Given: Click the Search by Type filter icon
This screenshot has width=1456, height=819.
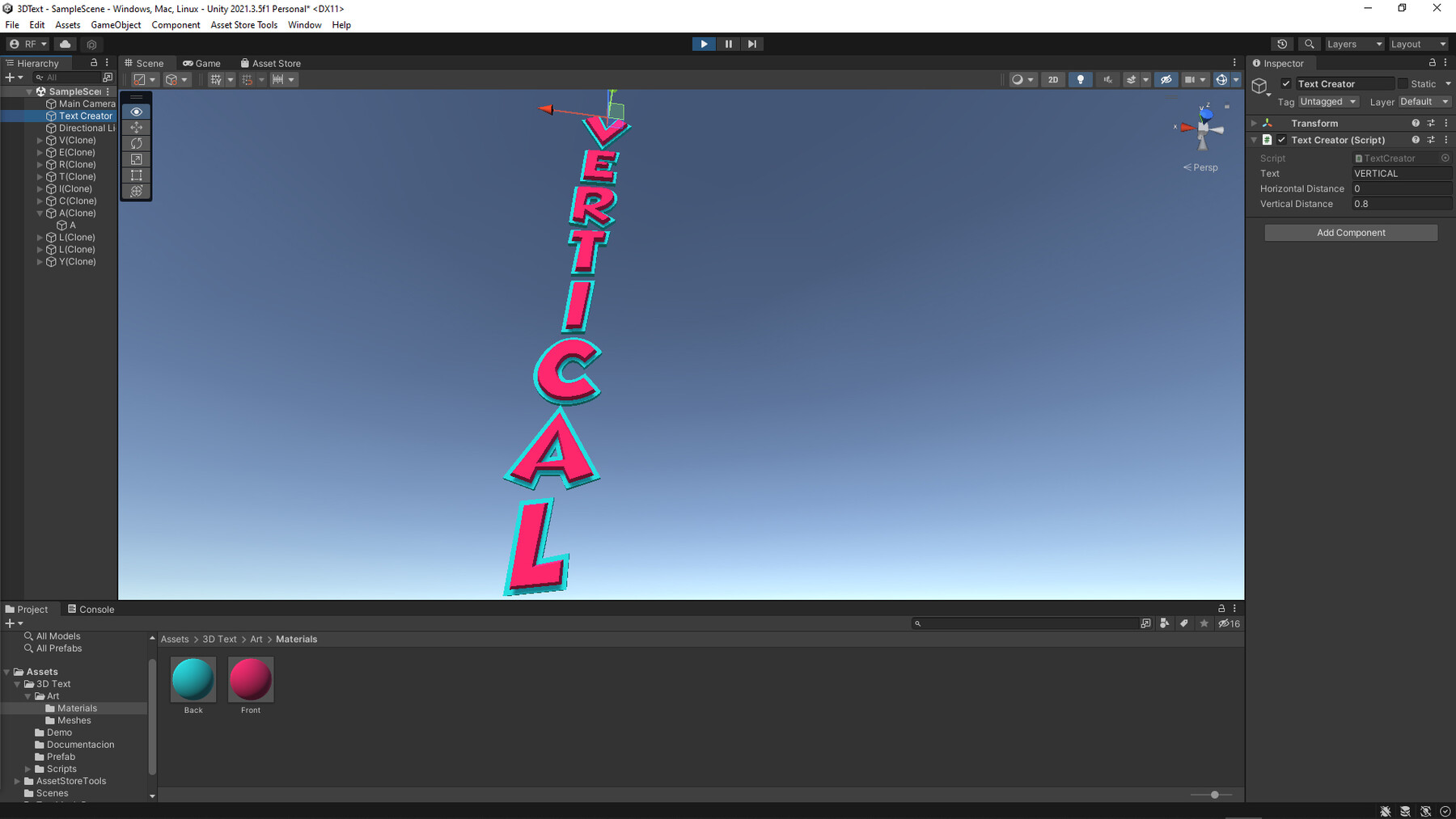Looking at the screenshot, I should pos(1165,623).
